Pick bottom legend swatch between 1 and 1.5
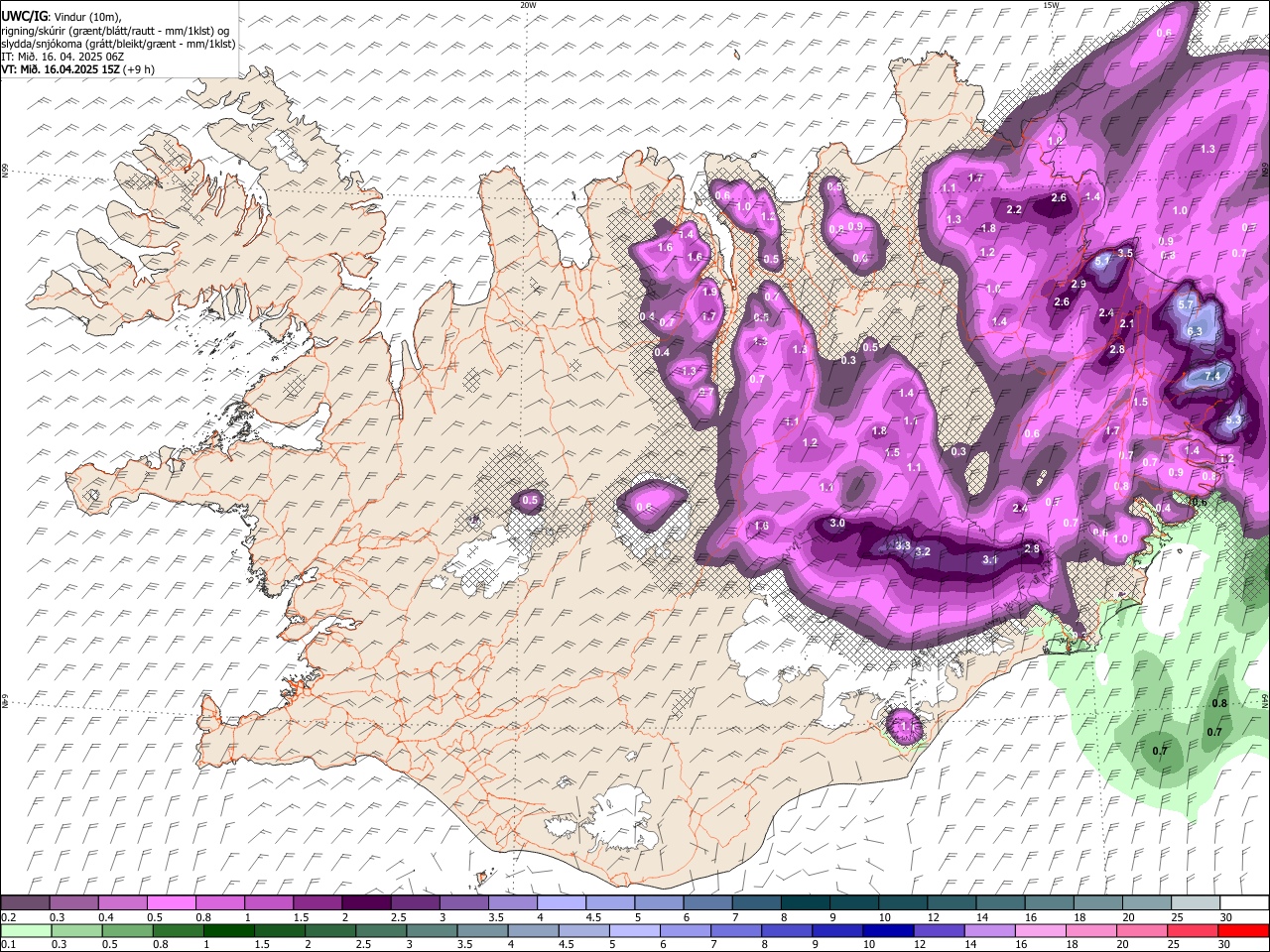This screenshot has width=1270, height=952. pos(227,931)
